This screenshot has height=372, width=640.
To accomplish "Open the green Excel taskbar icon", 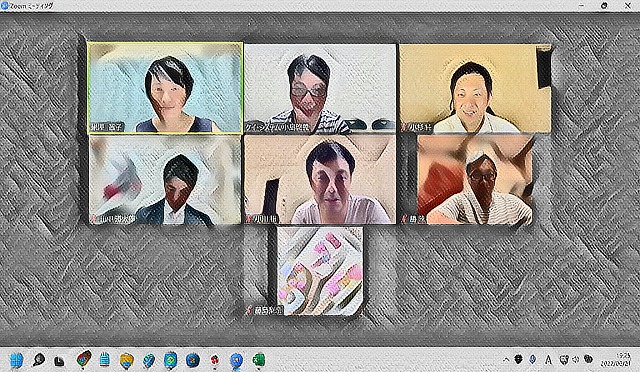I will click(258, 360).
